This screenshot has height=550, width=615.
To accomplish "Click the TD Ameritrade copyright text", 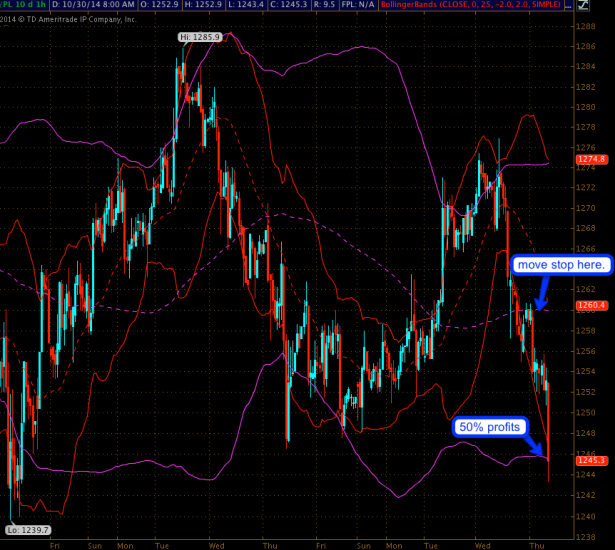I will coord(70,19).
